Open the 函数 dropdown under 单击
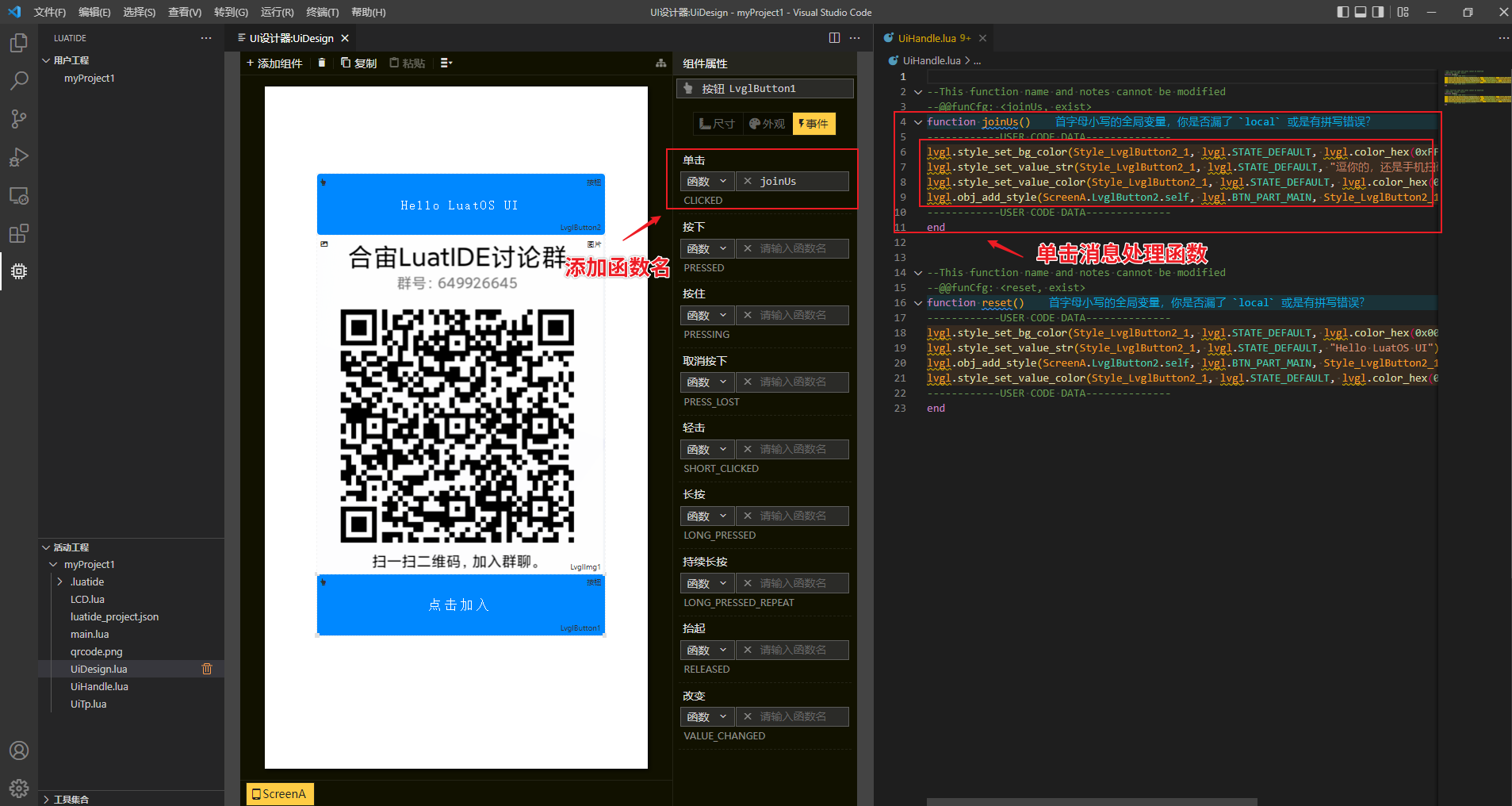Viewport: 1512px width, 806px height. [x=706, y=182]
